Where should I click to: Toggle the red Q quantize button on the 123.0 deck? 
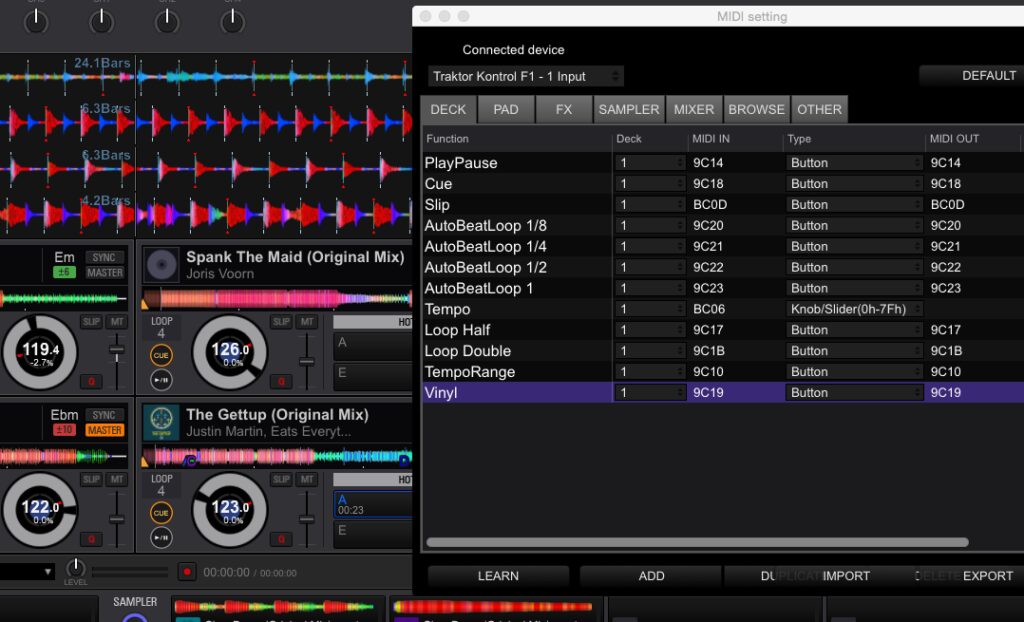tap(281, 539)
